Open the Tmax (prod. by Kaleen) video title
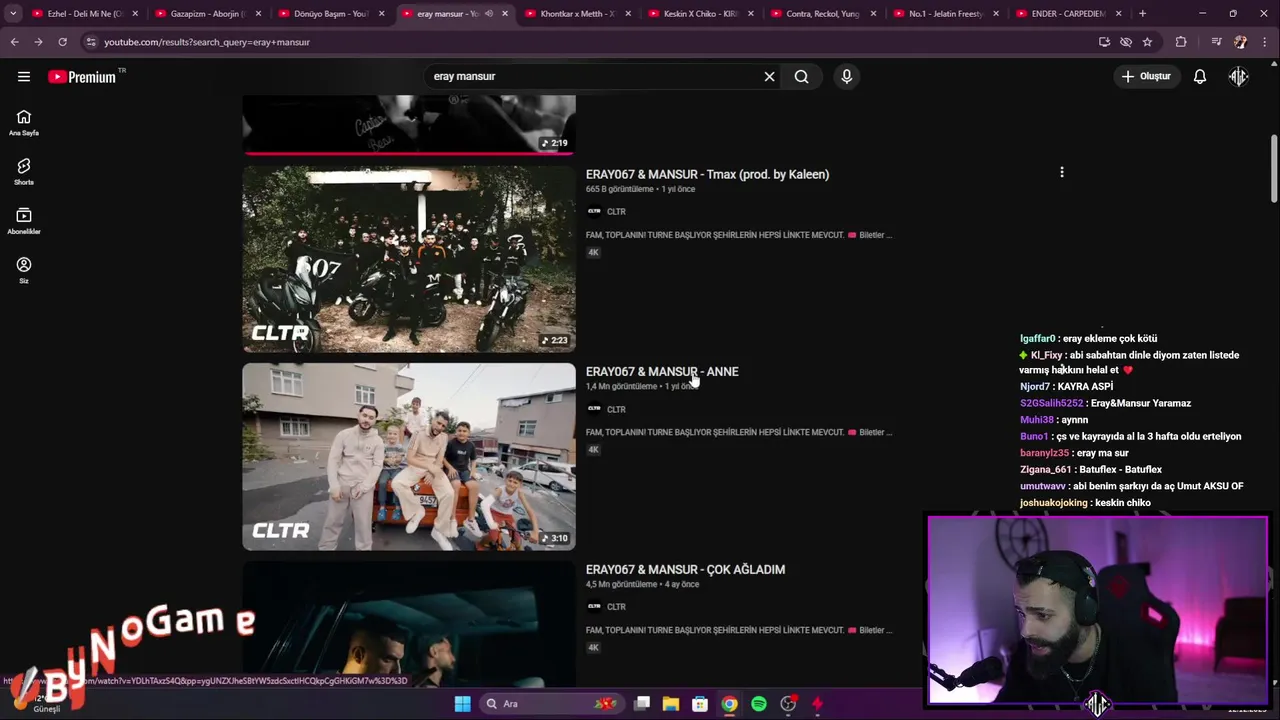The width and height of the screenshot is (1280, 720). [707, 174]
